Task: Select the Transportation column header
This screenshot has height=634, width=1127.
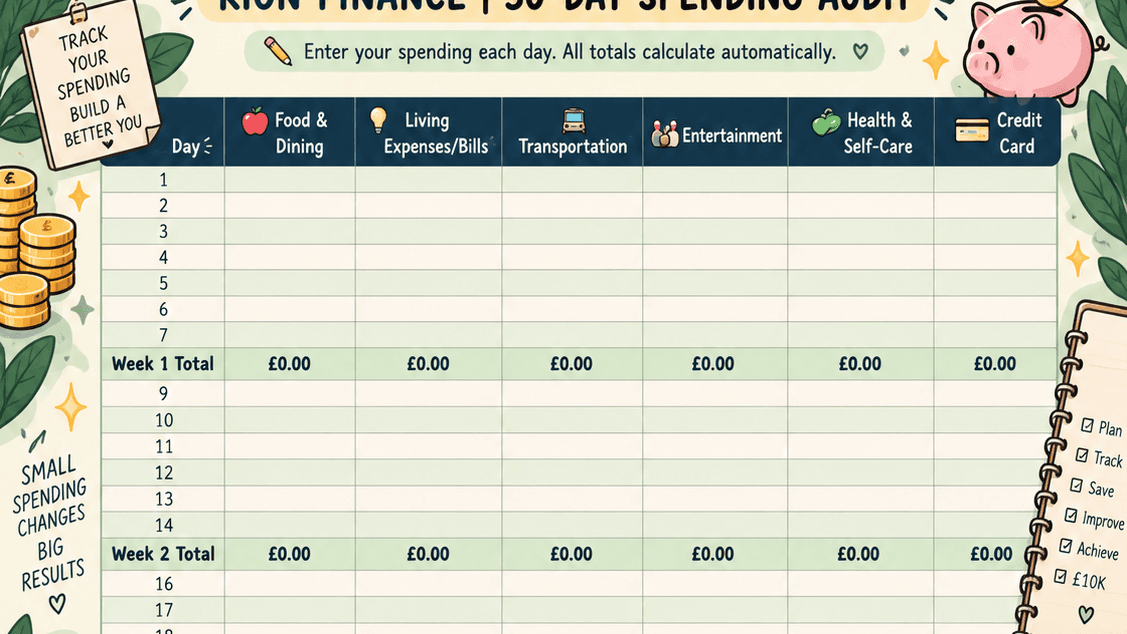Action: point(572,132)
